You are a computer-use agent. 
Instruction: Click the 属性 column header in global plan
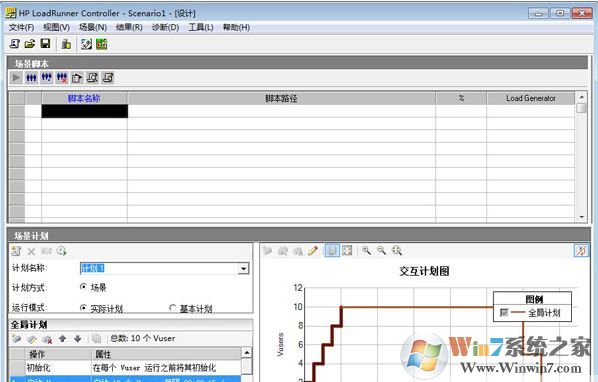166,355
